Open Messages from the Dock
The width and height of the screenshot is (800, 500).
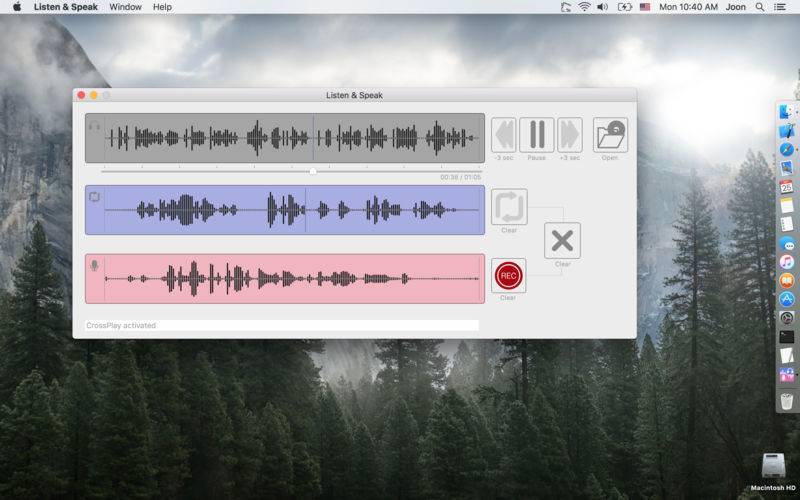pos(787,243)
